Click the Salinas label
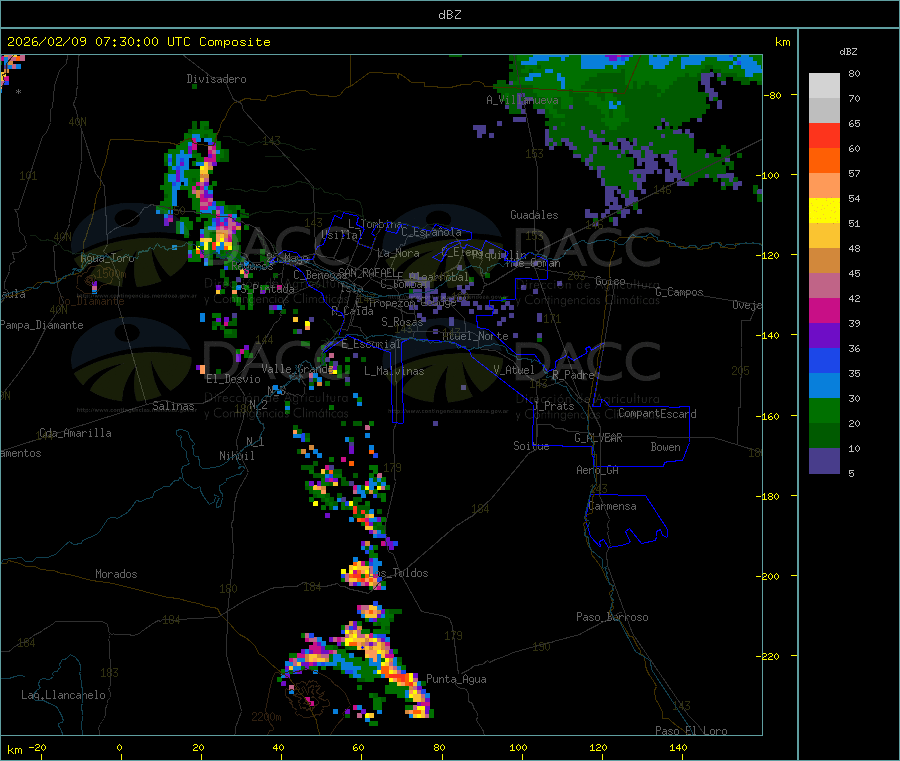This screenshot has height=761, width=900. point(173,406)
